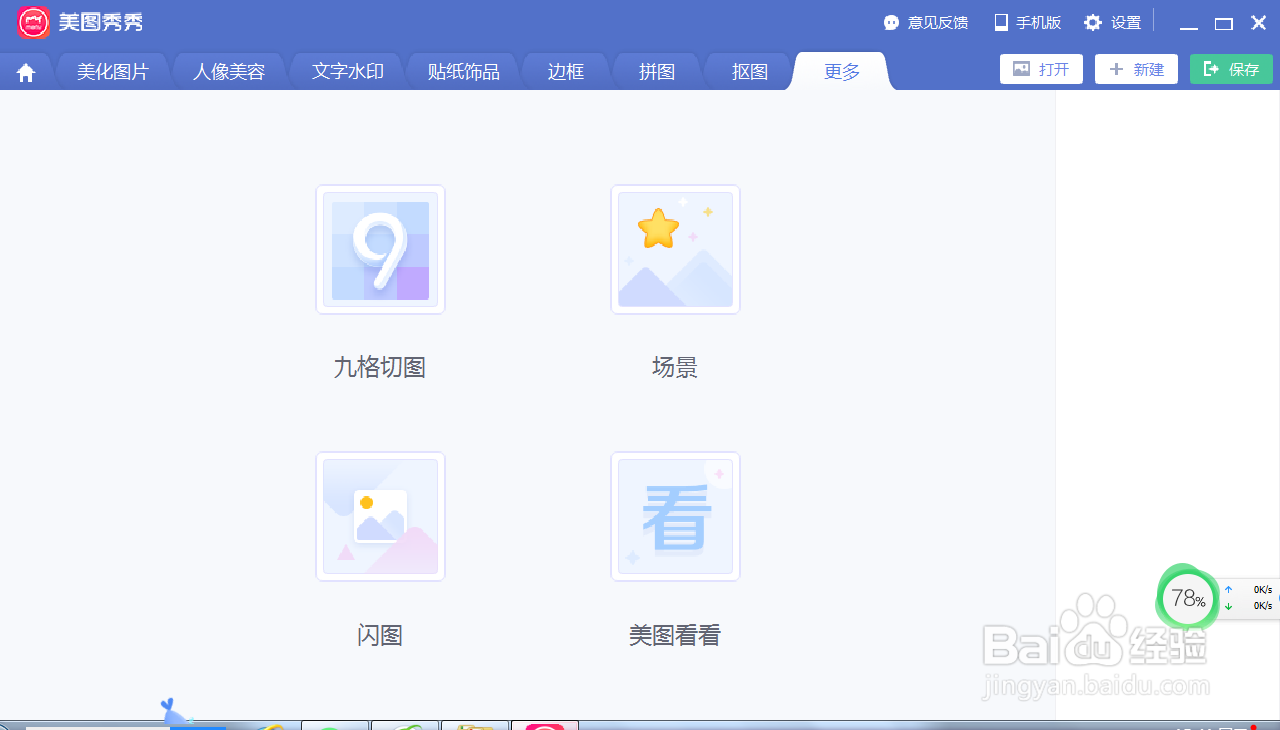1280x730 pixels.
Task: Click the red 美图秀秀 taskbar icon
Action: pos(545,725)
